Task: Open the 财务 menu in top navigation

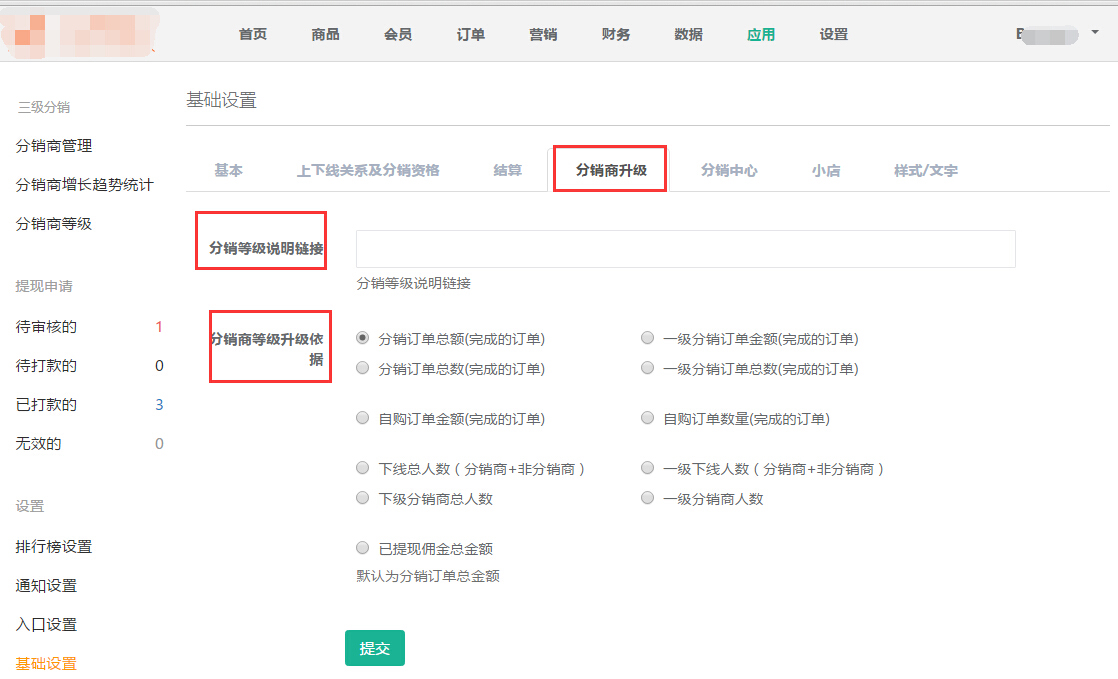Action: tap(616, 34)
